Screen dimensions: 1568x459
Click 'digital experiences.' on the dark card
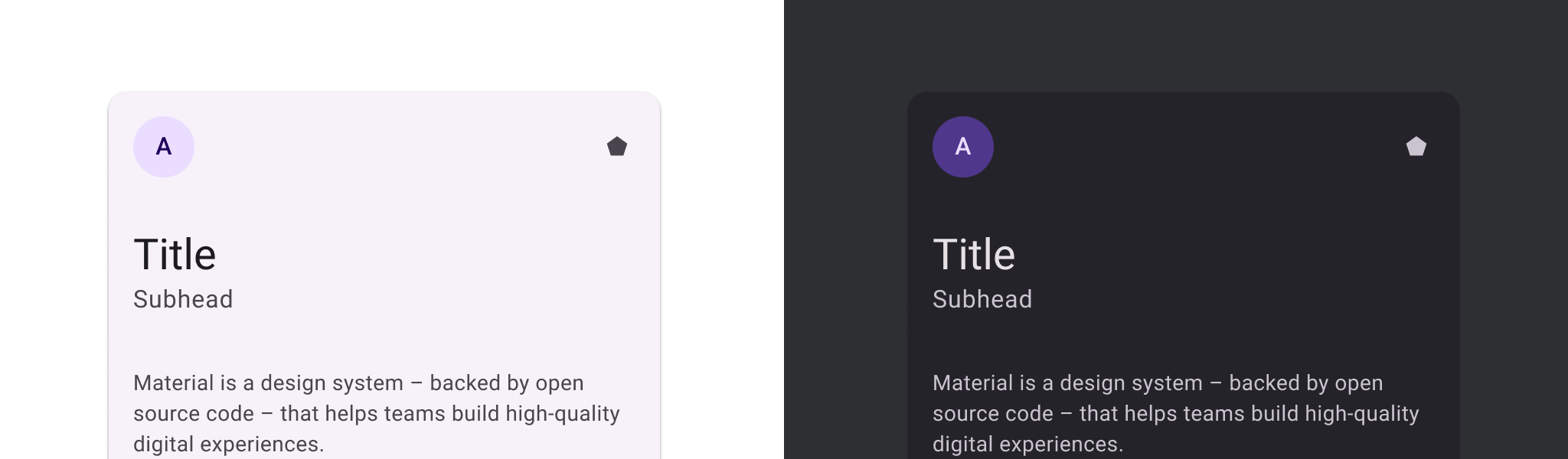point(1027,444)
